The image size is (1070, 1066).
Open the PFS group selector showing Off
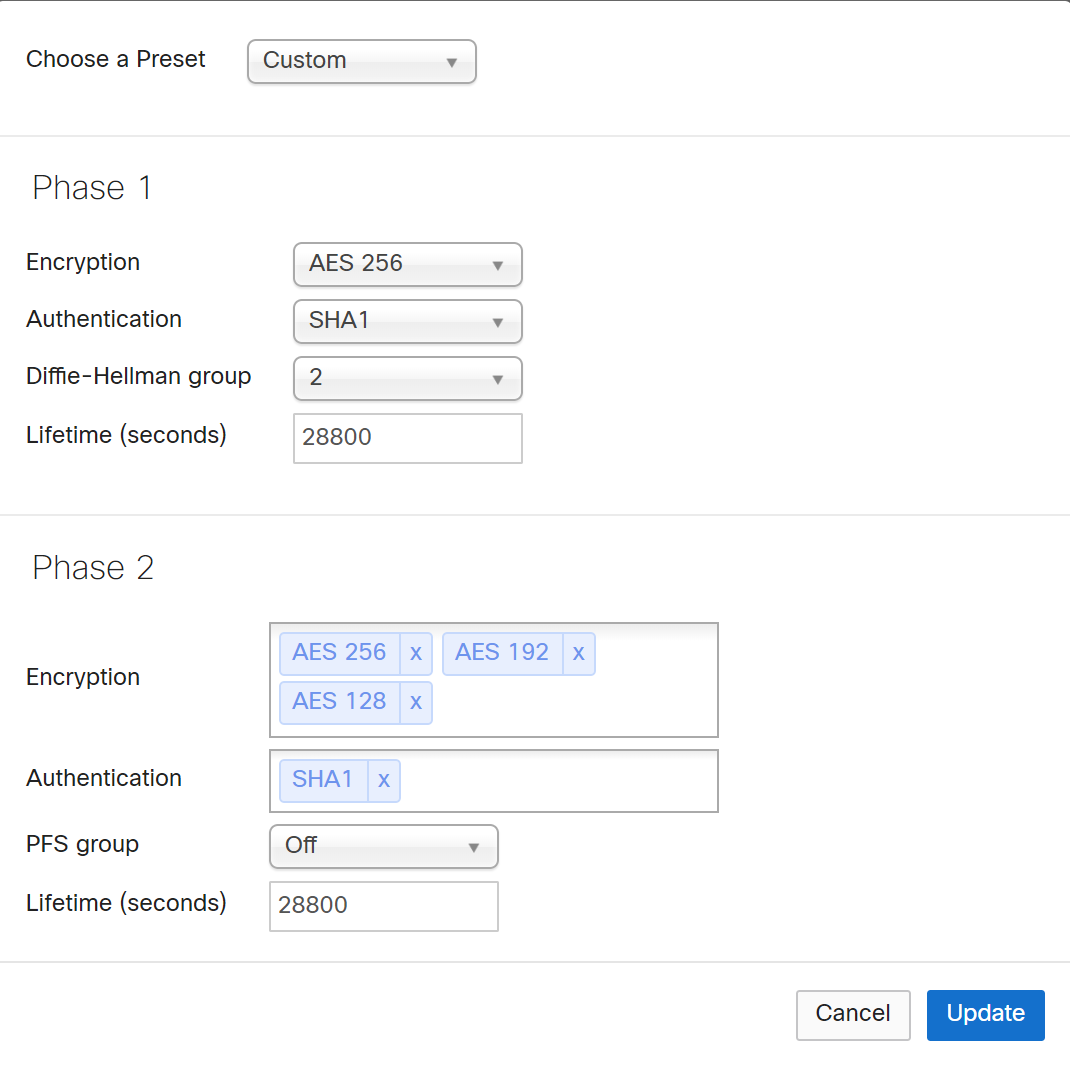point(383,846)
